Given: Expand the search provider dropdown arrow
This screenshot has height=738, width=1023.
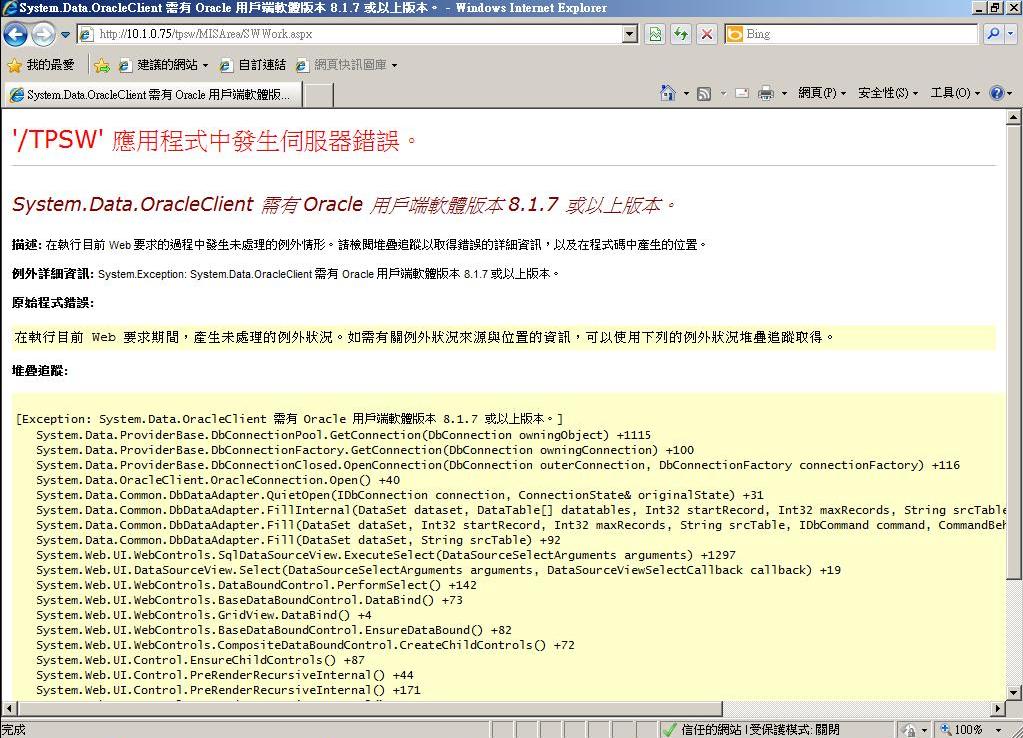Looking at the screenshot, I should click(x=1009, y=34).
